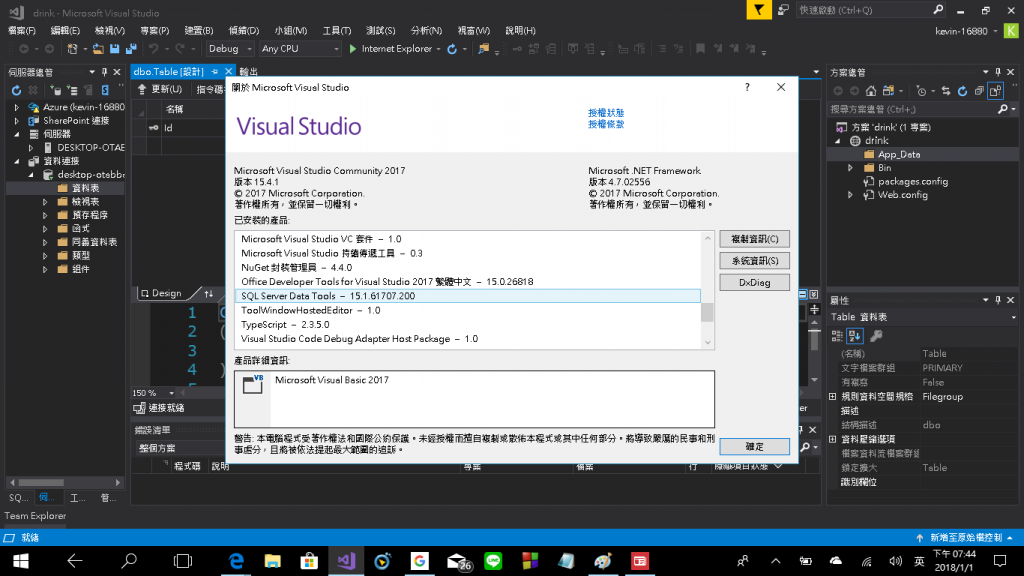Open the 檢視(V) menu

point(110,31)
